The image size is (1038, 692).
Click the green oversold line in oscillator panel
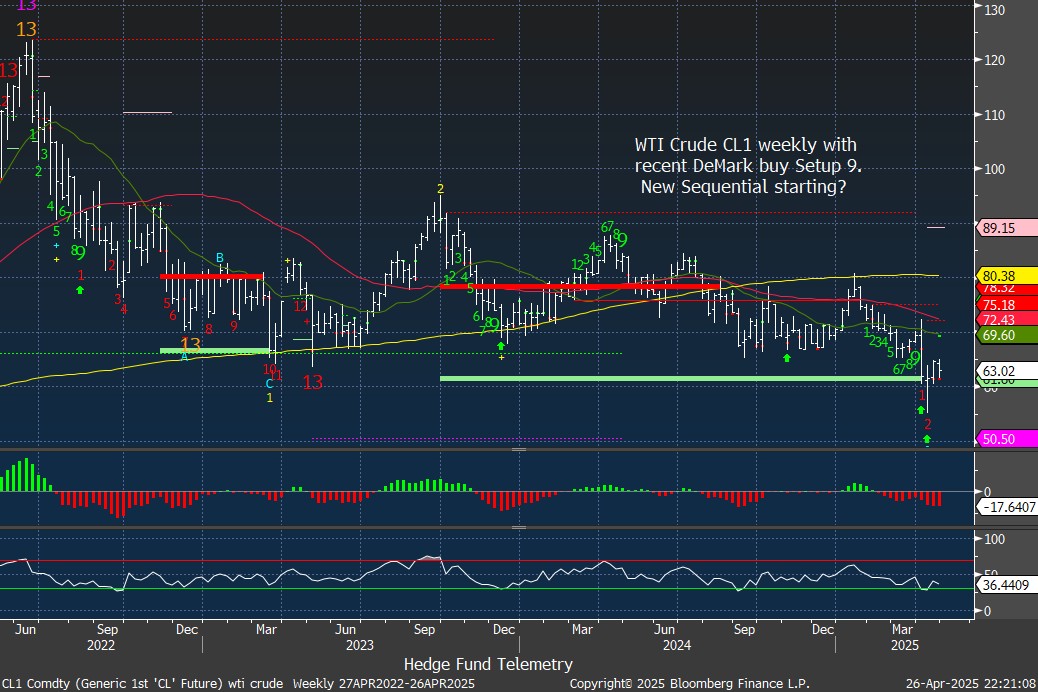487,588
